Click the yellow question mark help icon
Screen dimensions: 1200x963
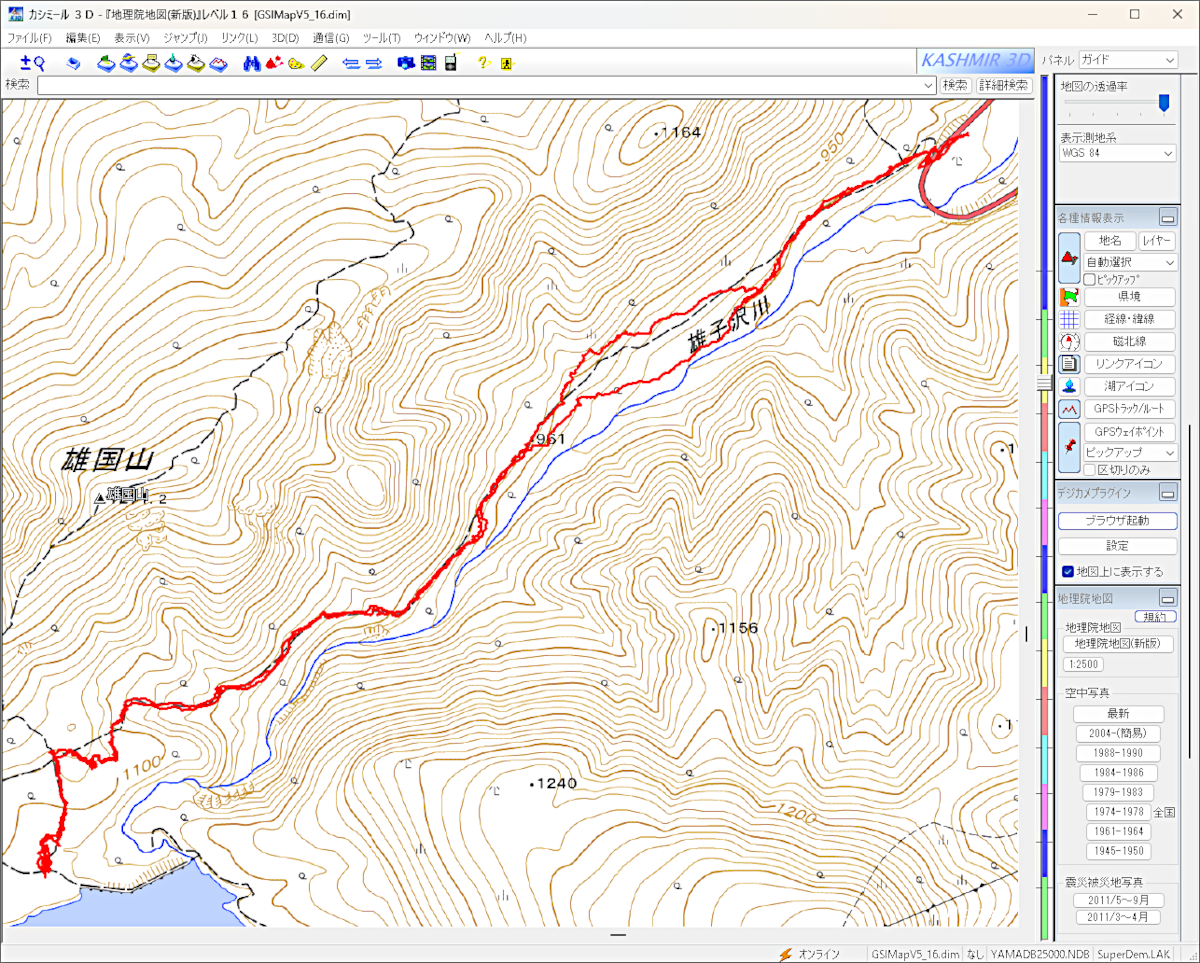[482, 63]
